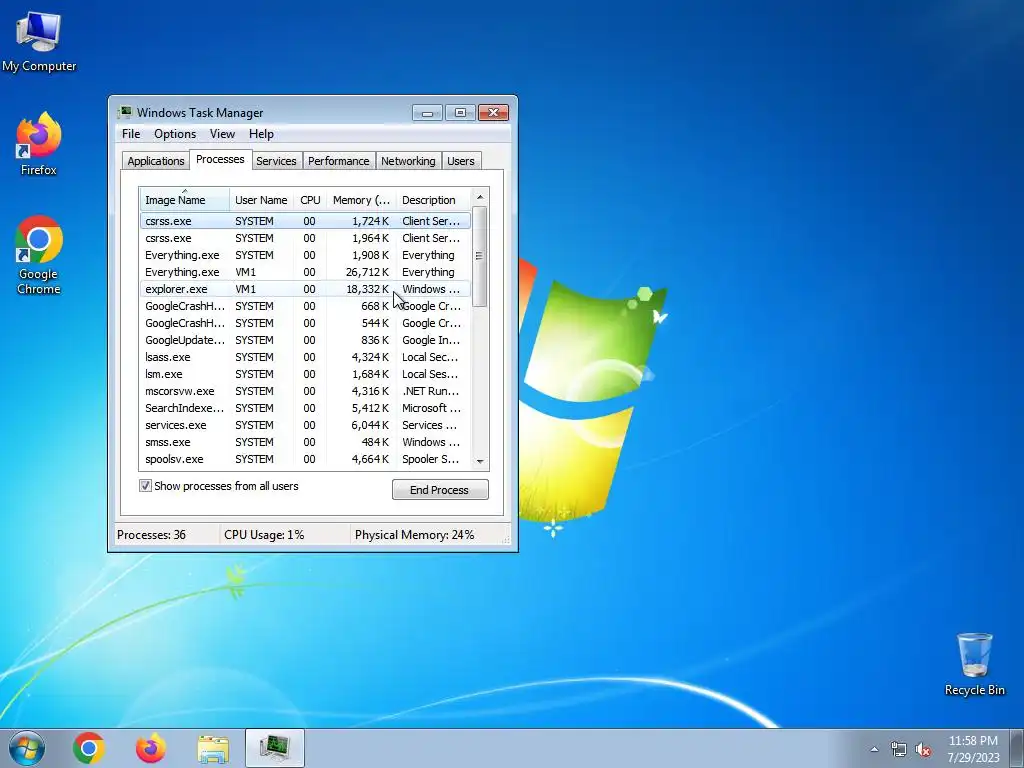Select the SearchIndexe... process
1024x768 pixels.
click(x=305, y=408)
